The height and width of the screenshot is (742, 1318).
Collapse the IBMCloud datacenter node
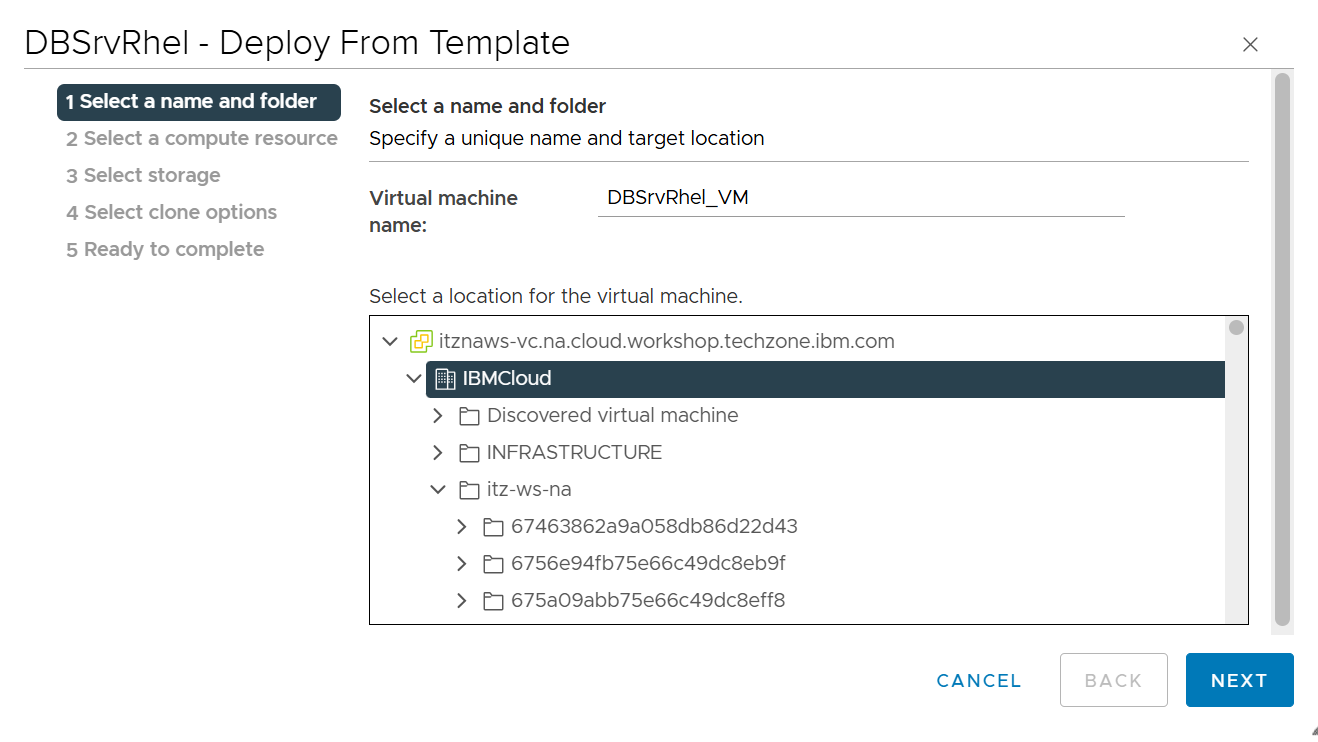pyautogui.click(x=414, y=378)
